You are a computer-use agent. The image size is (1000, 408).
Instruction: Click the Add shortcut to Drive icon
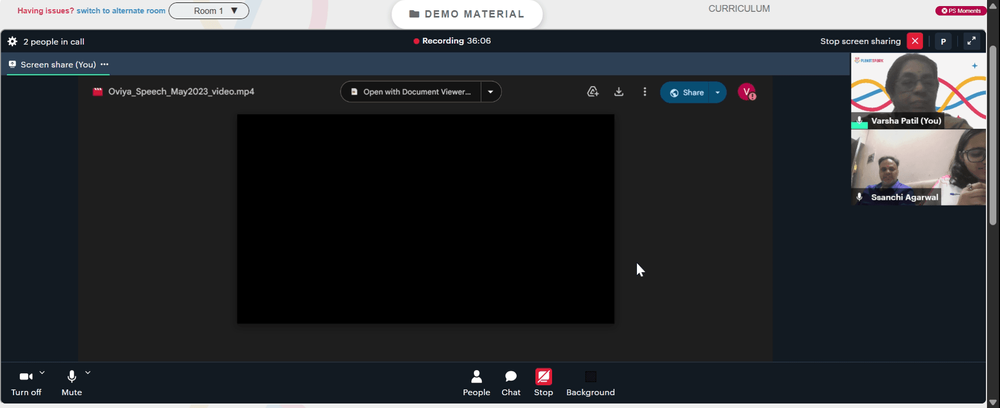tap(592, 92)
